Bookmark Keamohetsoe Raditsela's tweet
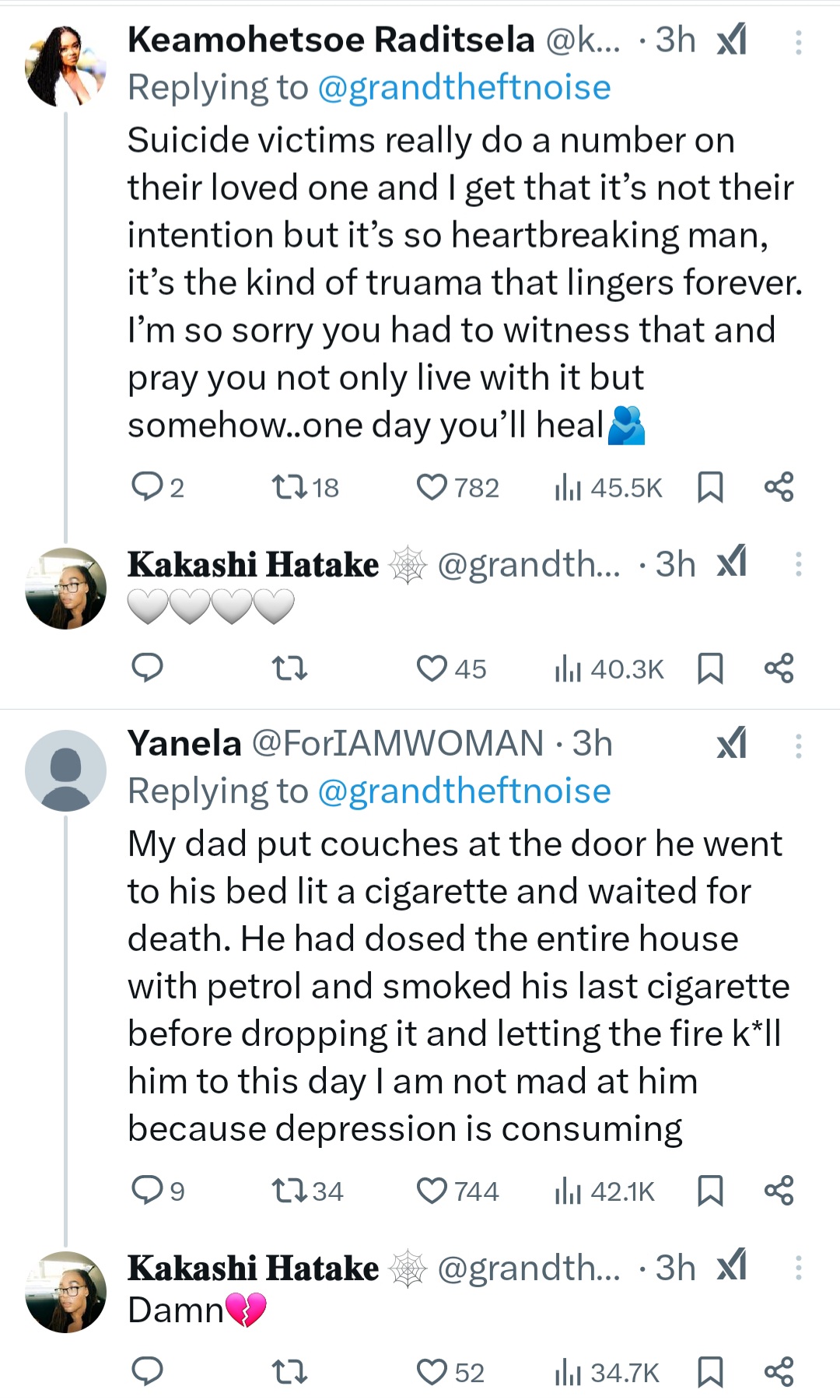This screenshot has height=1400, width=840. [x=710, y=487]
